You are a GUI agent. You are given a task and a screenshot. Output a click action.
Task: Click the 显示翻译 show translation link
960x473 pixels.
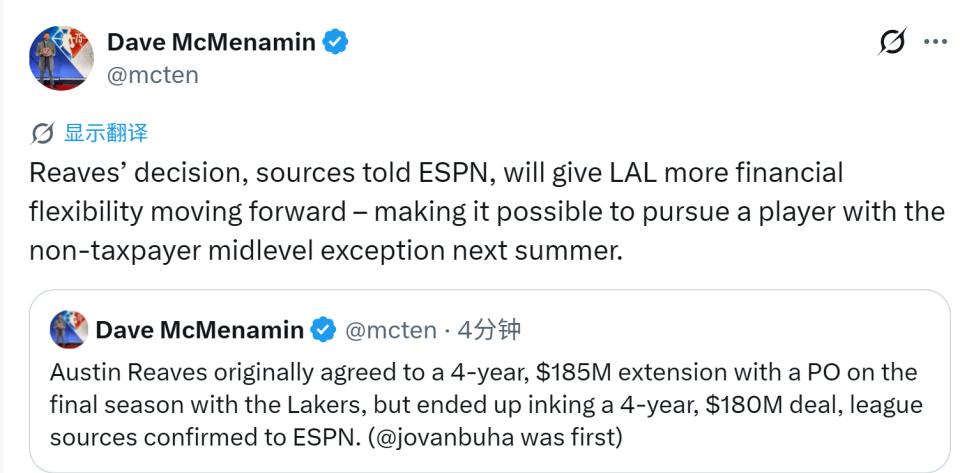tap(106, 133)
